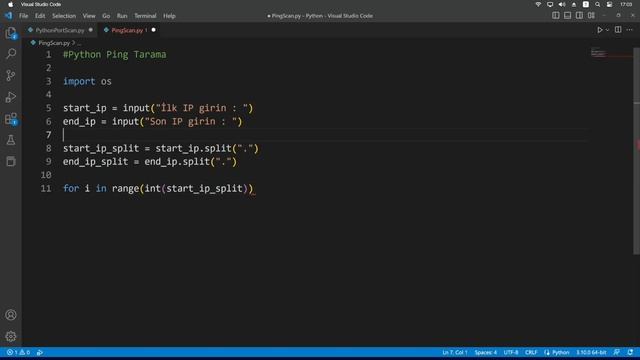
Task: Click 'import' keyword on line 3
Action: 79,81
